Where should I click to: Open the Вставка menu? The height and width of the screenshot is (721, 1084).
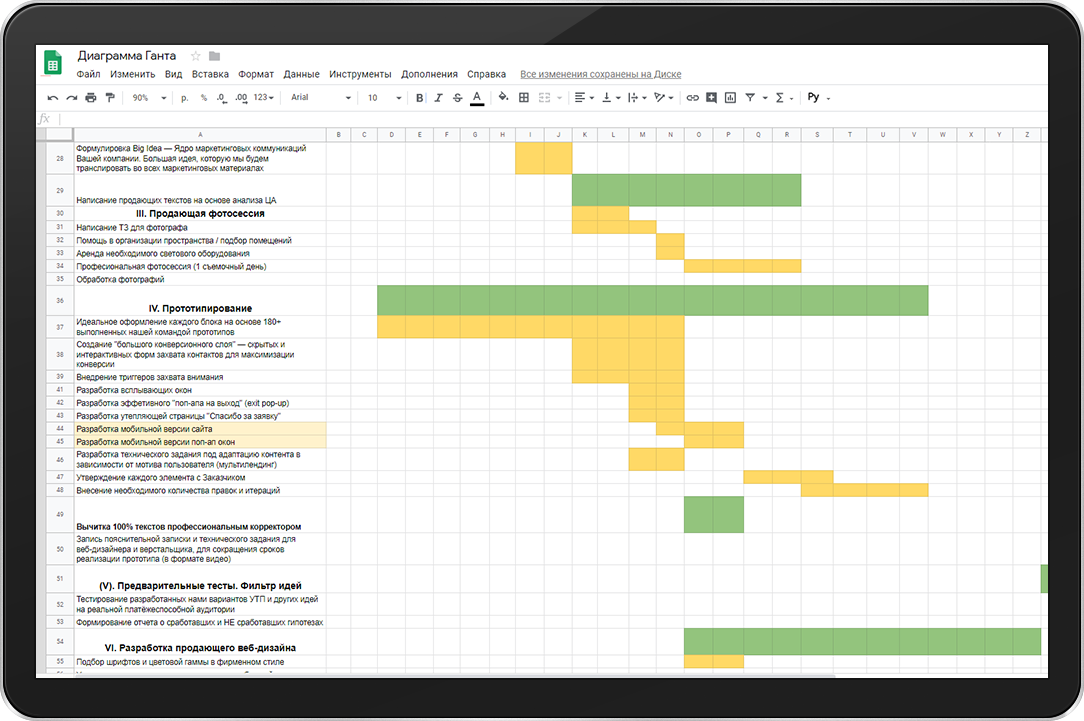(210, 75)
